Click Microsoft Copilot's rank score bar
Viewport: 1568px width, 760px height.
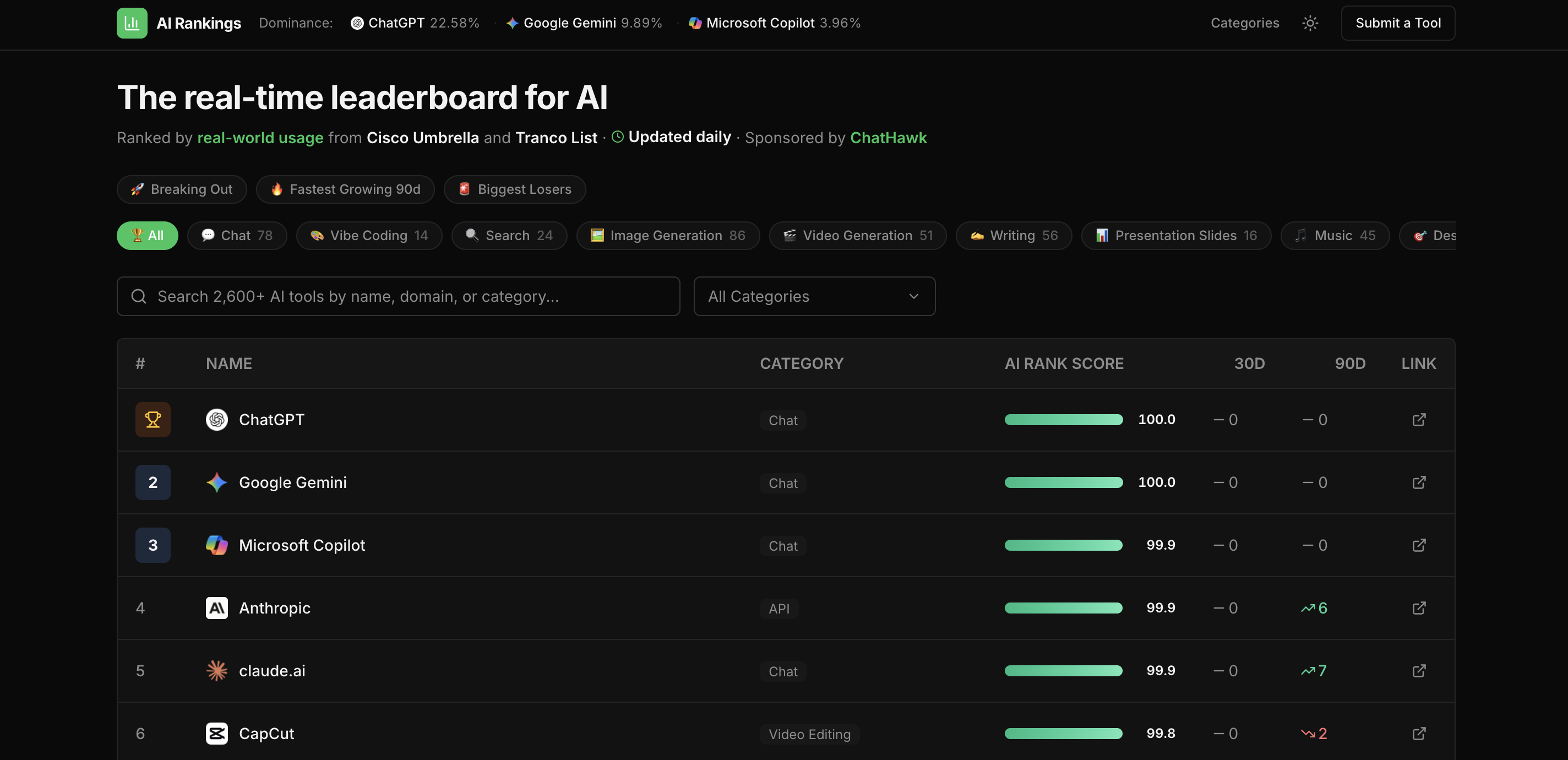(x=1063, y=545)
